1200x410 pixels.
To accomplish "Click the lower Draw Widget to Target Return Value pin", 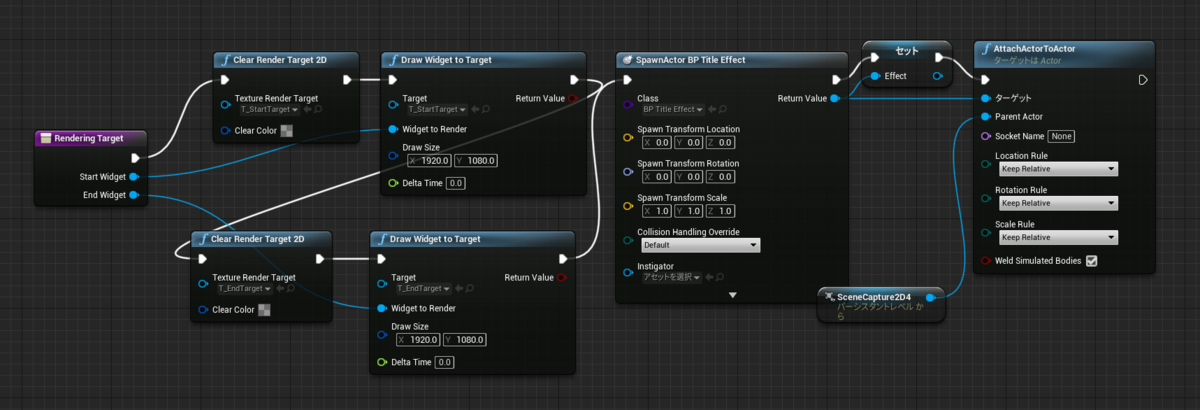I will coord(561,277).
